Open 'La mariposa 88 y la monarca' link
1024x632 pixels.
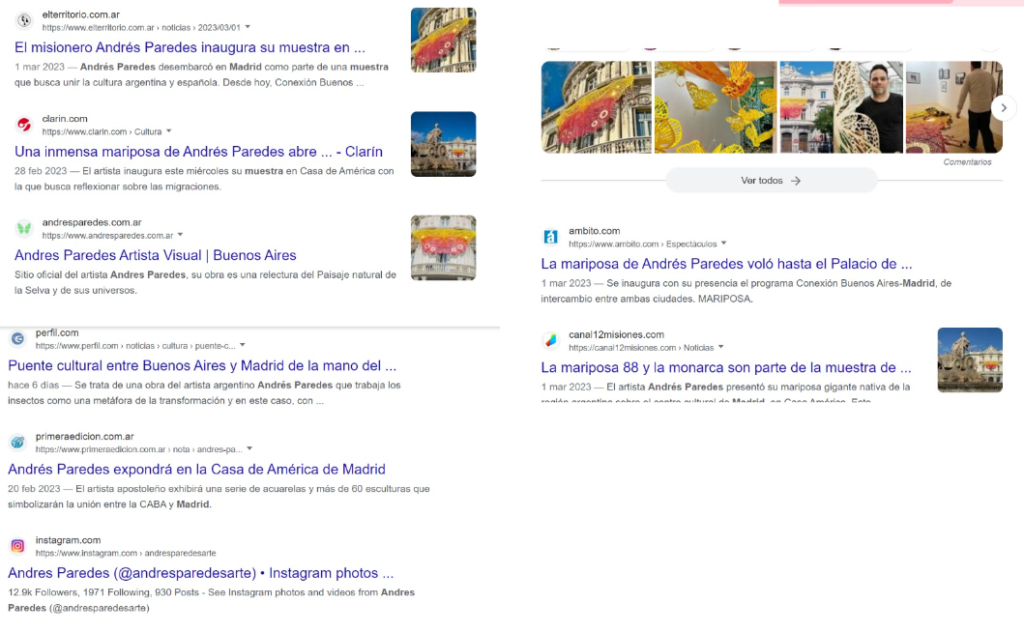point(726,368)
